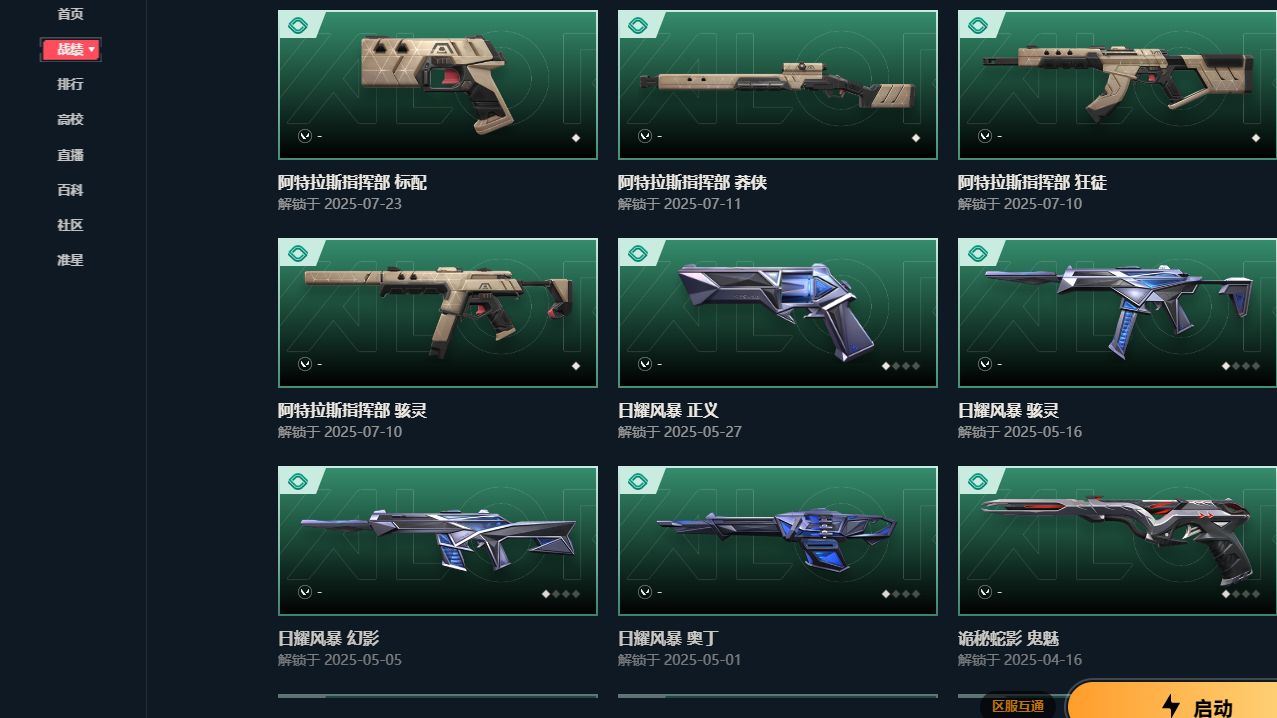The height and width of the screenshot is (718, 1277).
Task: Click the Valorant points icon on 日耀风暴 骇灵
Action: point(985,364)
